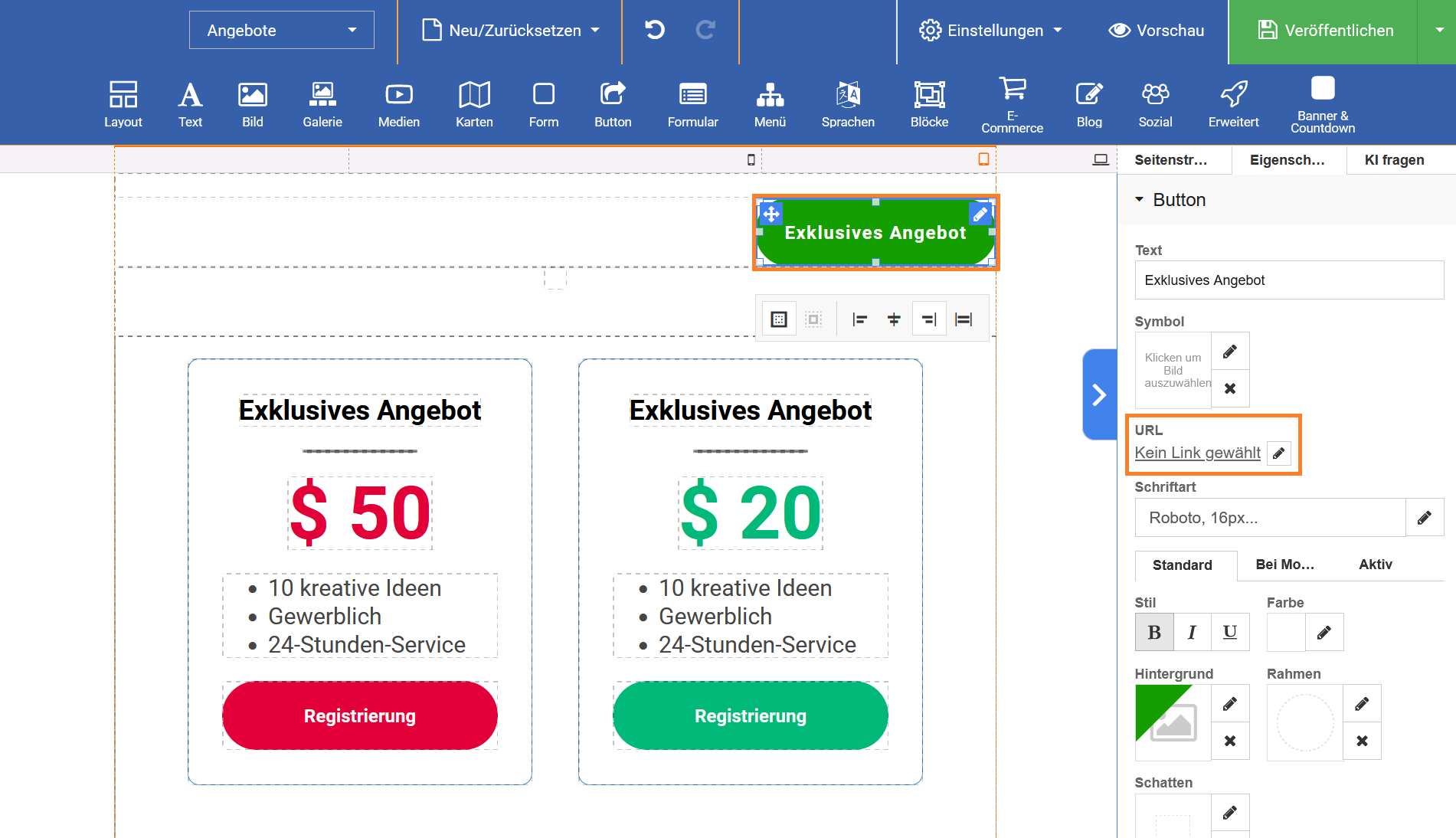The width and height of the screenshot is (1456, 838).
Task: Click the Veröffentlichen publish button
Action: pyautogui.click(x=1324, y=31)
